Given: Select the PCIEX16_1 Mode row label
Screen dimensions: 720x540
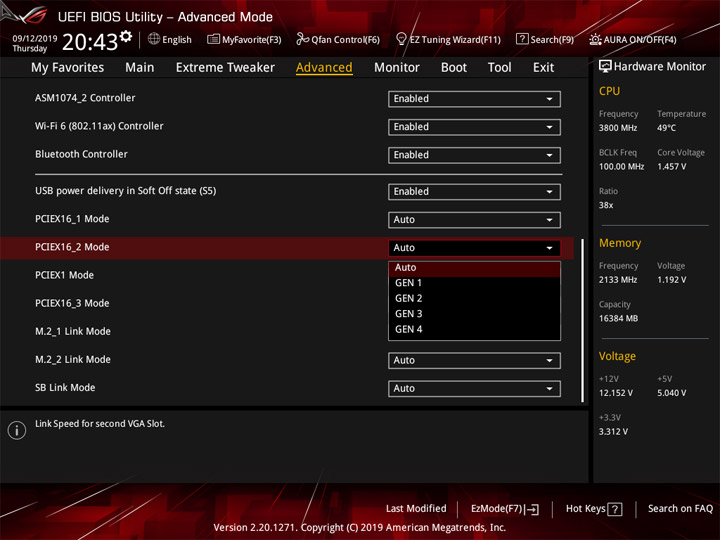Looking at the screenshot, I should [x=72, y=219].
